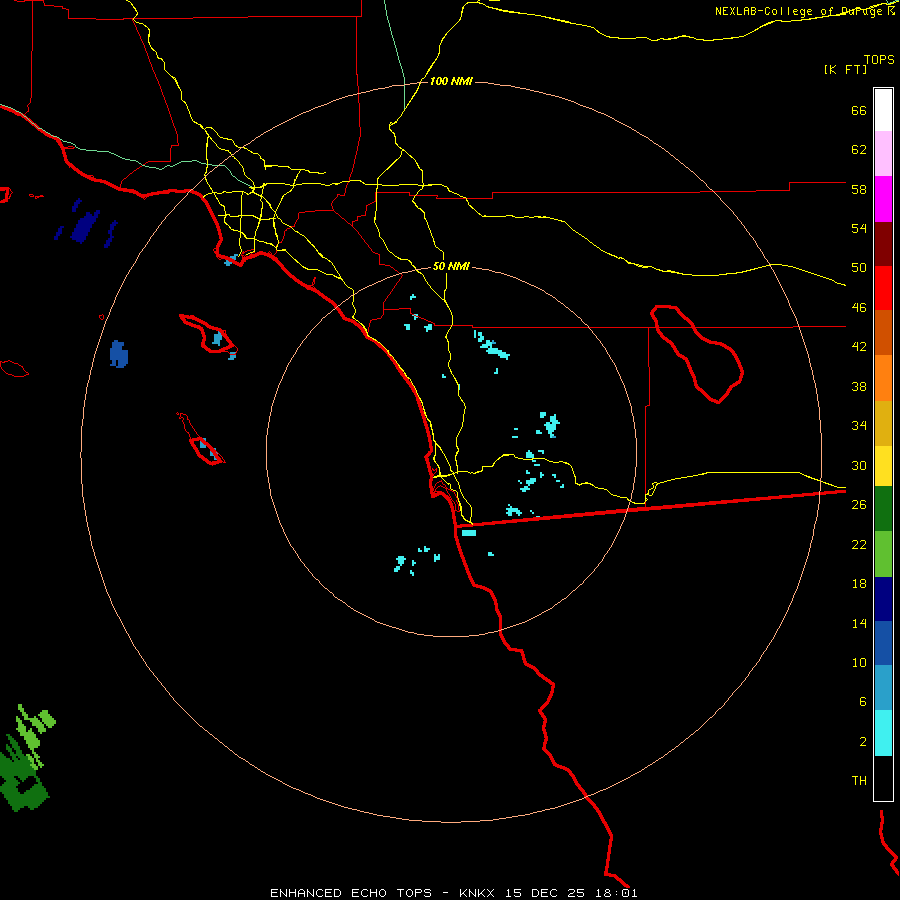Image resolution: width=900 pixels, height=900 pixels.
Task: Click the legend value "46"
Action: [859, 308]
